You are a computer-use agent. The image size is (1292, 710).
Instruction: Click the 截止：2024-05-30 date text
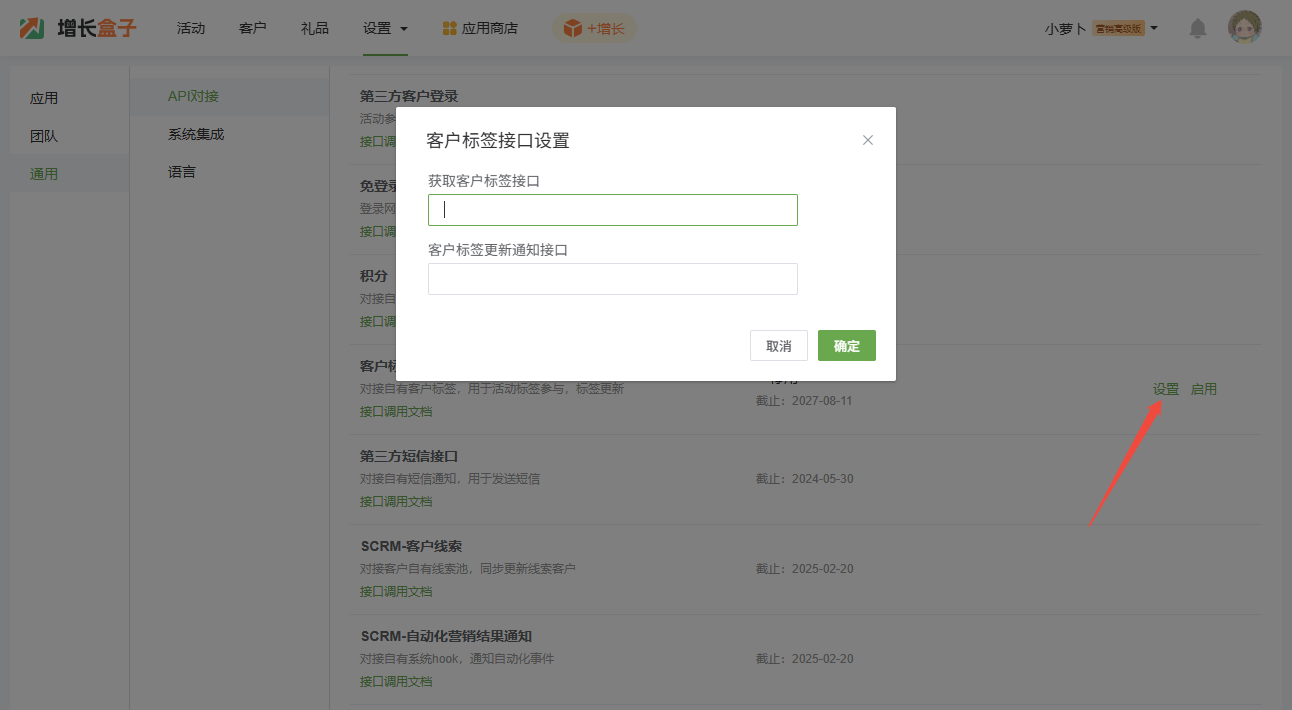click(x=805, y=479)
